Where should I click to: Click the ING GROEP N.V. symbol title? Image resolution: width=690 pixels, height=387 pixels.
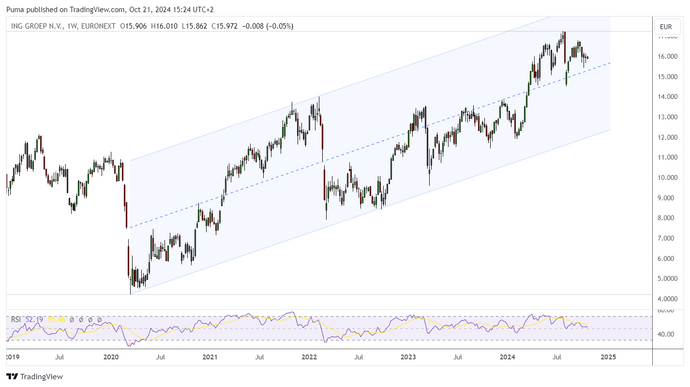tap(37, 26)
